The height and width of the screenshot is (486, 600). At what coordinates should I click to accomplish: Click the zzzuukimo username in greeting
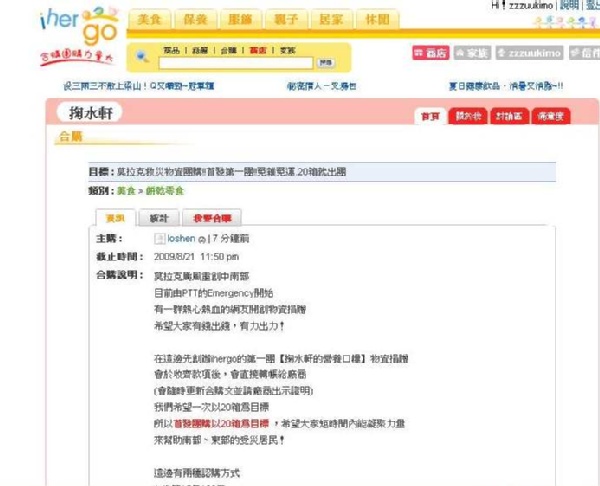pyautogui.click(x=531, y=5)
